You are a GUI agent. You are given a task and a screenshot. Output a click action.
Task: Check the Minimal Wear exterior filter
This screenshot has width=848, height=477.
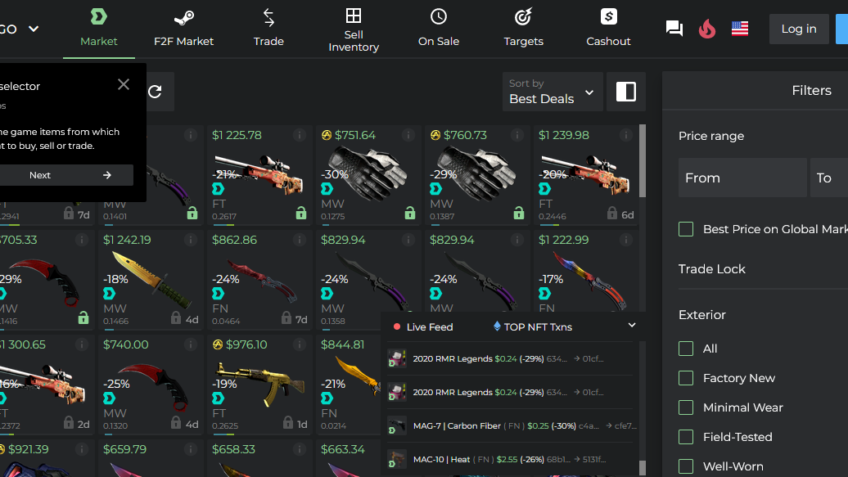(x=686, y=407)
